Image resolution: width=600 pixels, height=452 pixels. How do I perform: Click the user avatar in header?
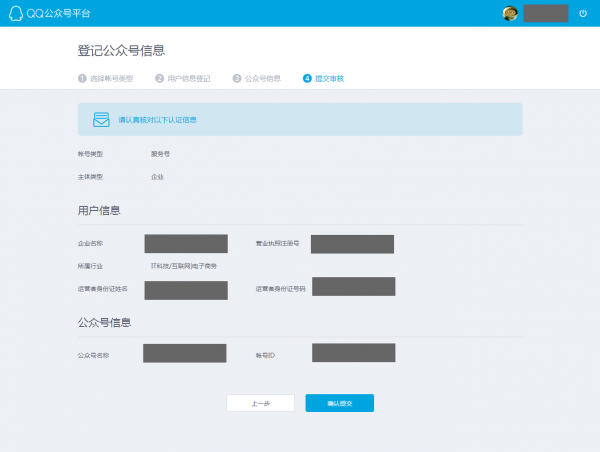(x=510, y=13)
